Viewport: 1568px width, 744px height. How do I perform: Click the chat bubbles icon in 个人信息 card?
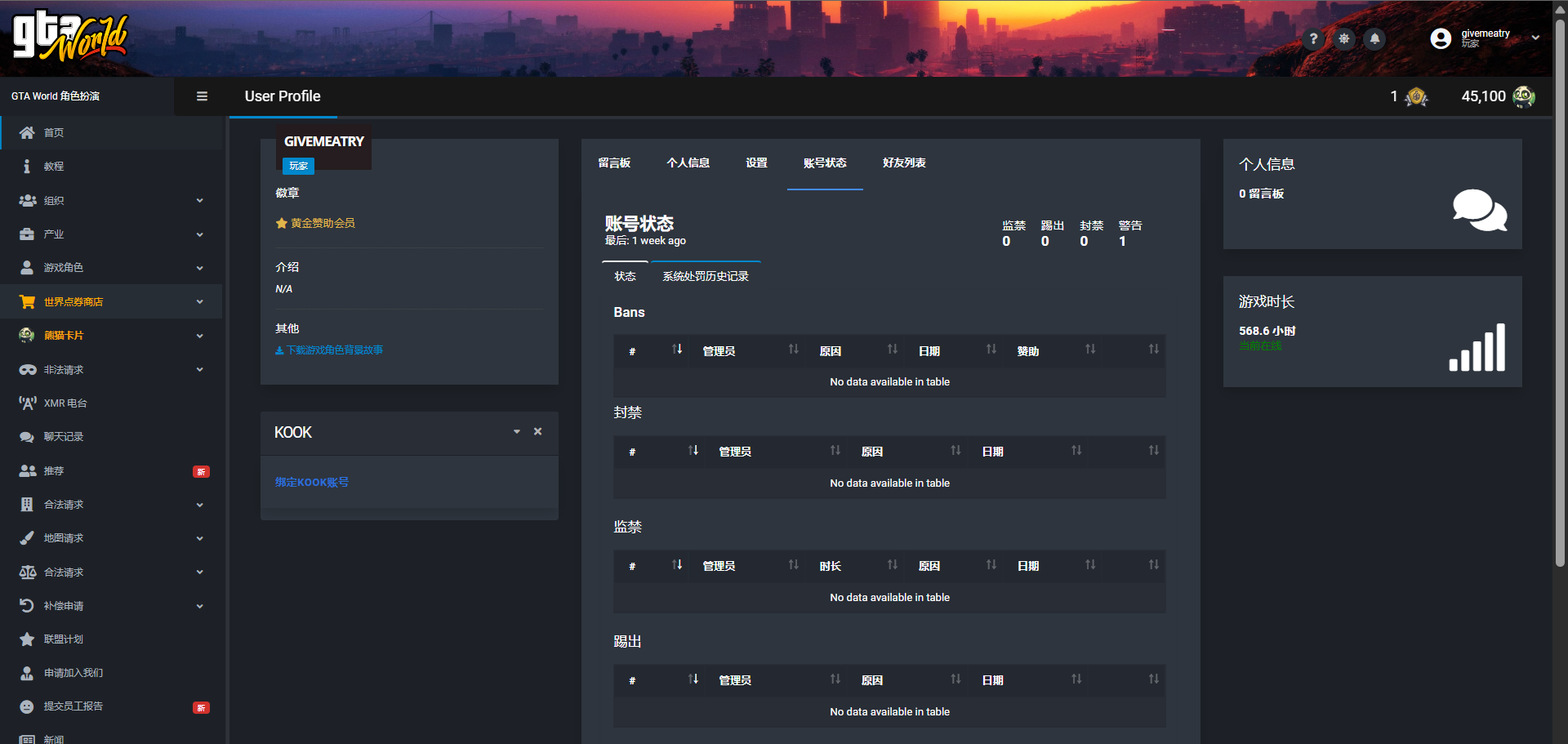click(x=1480, y=210)
